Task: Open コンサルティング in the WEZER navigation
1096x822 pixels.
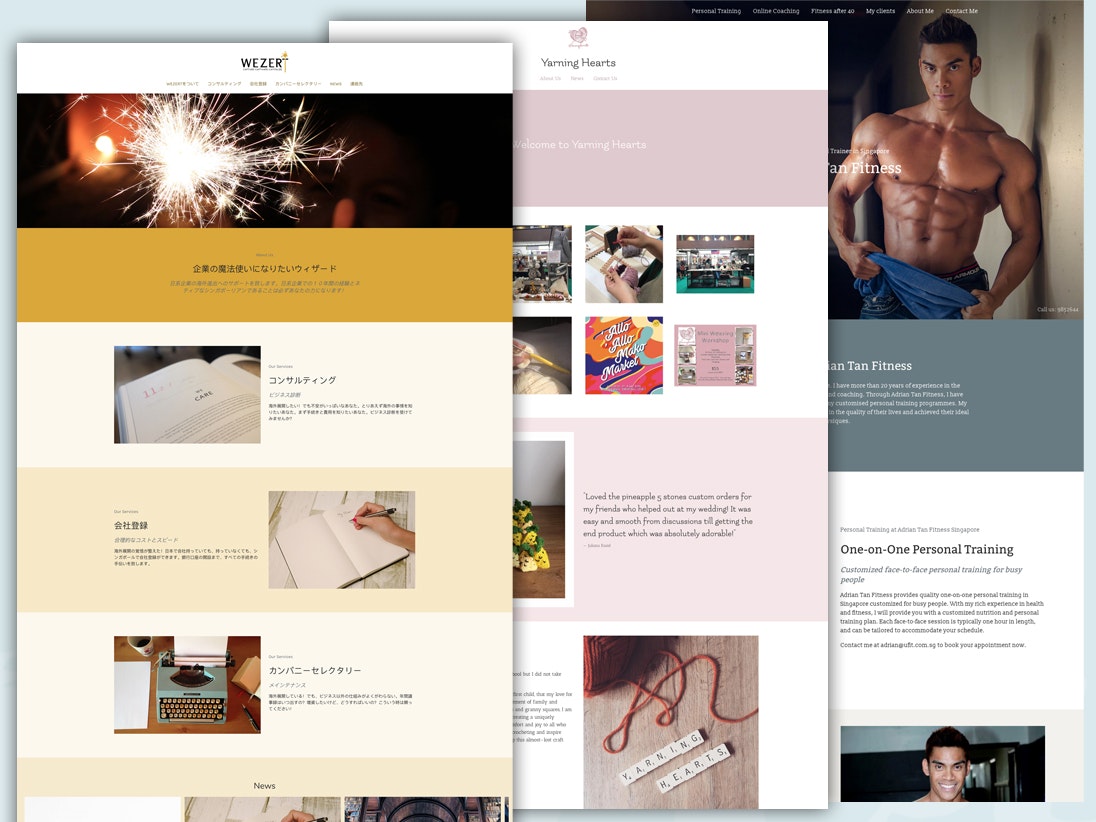Action: (x=224, y=84)
